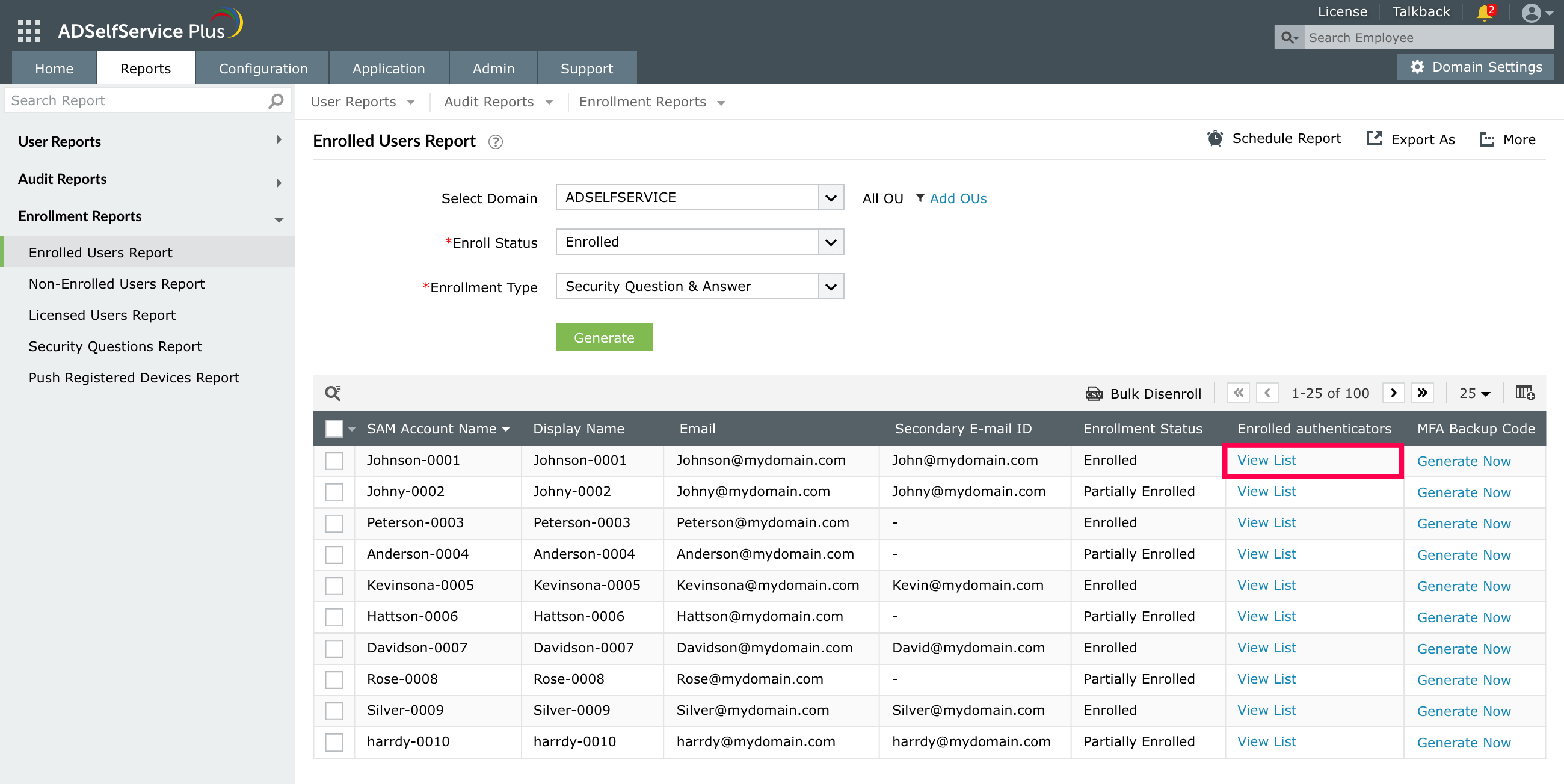Image resolution: width=1564 pixels, height=784 pixels.
Task: Tick the checkbox for Peterson-0003
Action: click(334, 523)
